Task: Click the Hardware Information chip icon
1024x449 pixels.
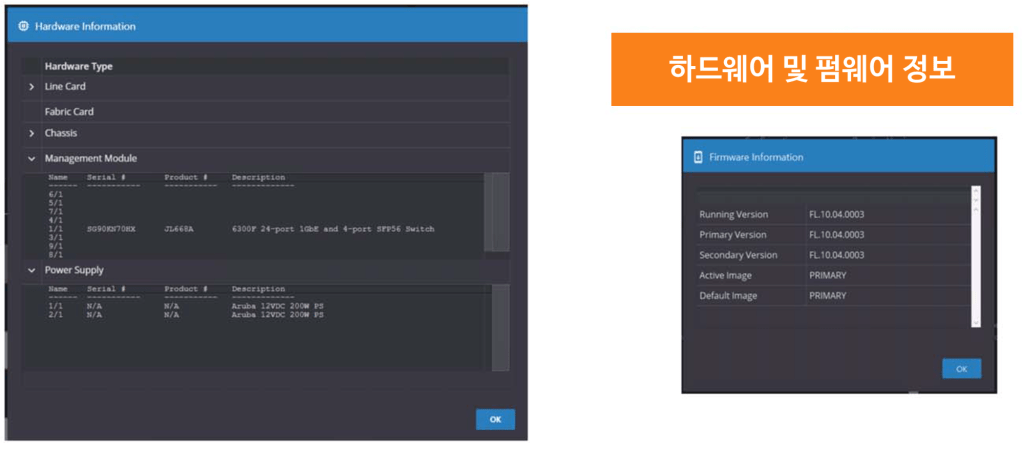Action: 23,26
